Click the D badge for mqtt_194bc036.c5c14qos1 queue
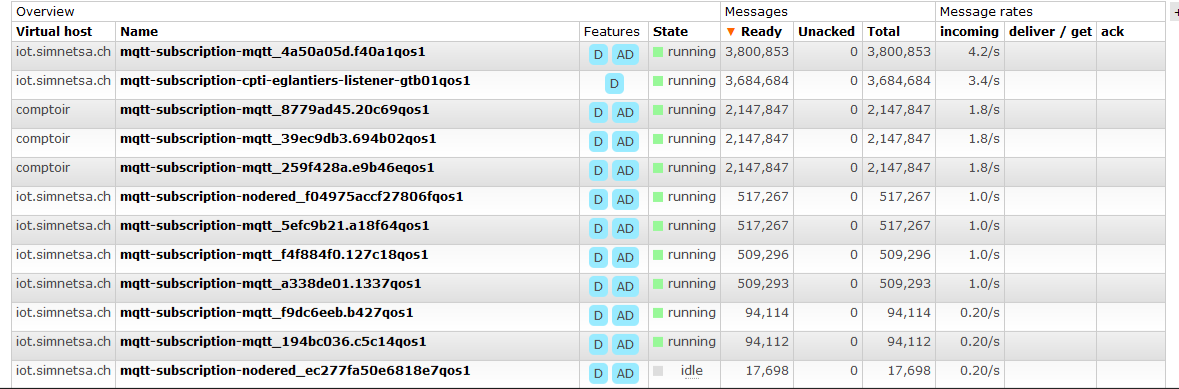The width and height of the screenshot is (1179, 389). pos(599,345)
